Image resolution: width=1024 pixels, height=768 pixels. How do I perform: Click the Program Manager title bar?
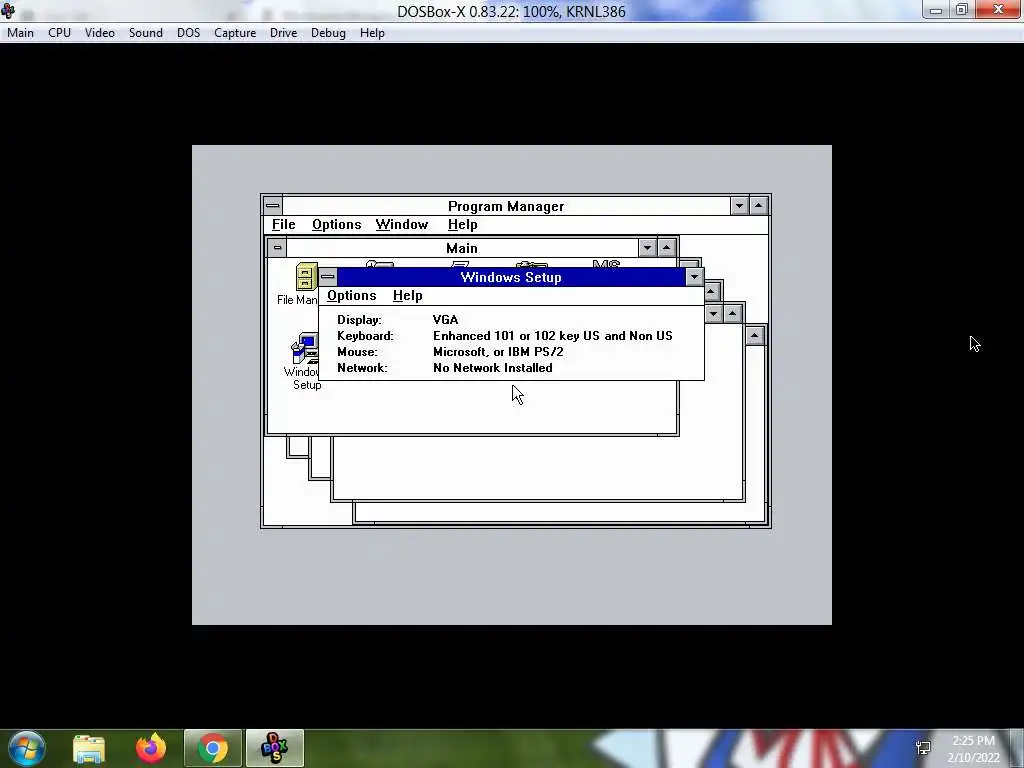[x=506, y=206]
